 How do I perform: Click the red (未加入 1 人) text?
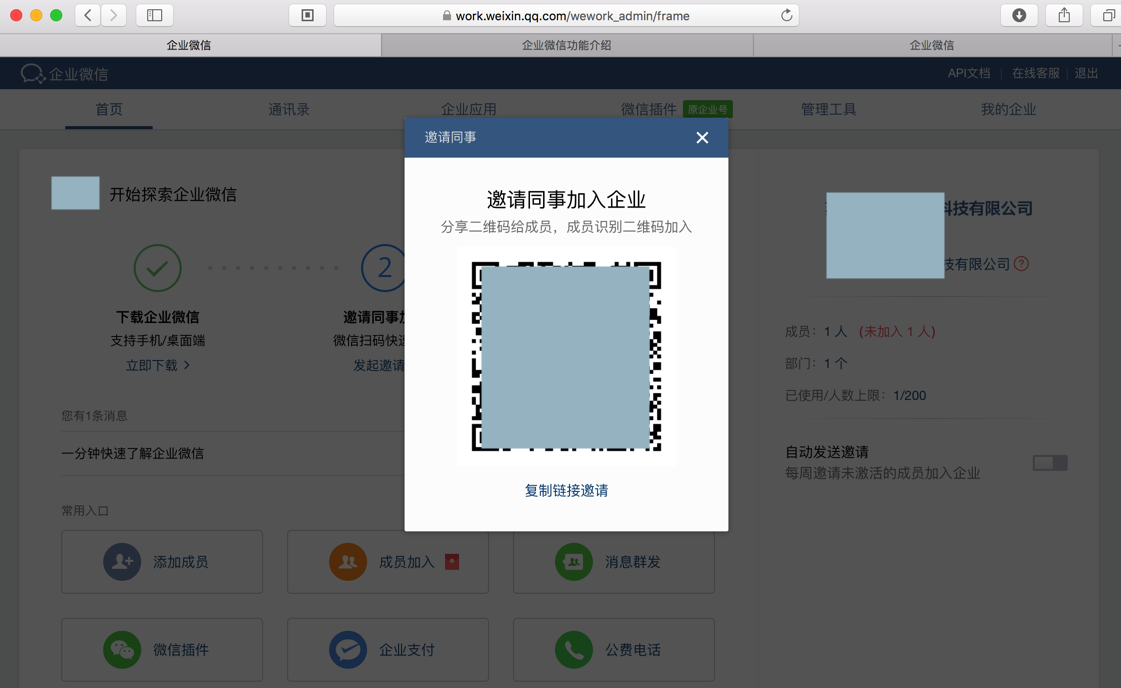pos(897,332)
